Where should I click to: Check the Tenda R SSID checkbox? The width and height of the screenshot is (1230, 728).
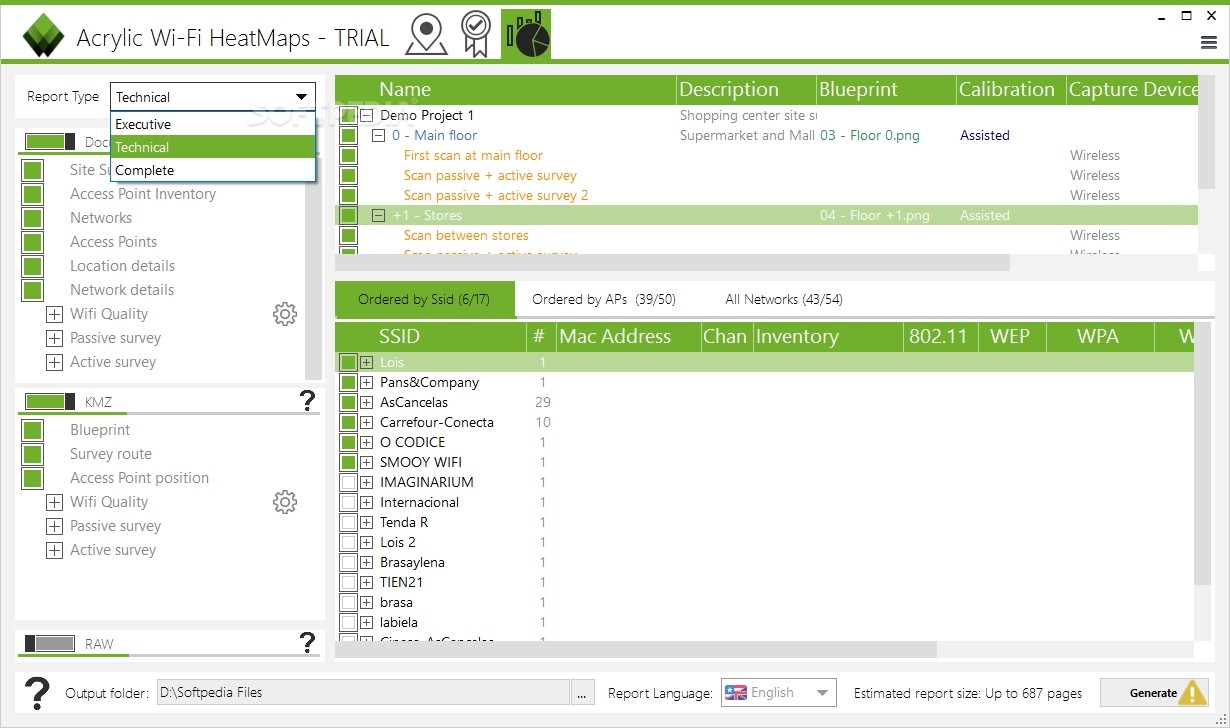coord(348,522)
